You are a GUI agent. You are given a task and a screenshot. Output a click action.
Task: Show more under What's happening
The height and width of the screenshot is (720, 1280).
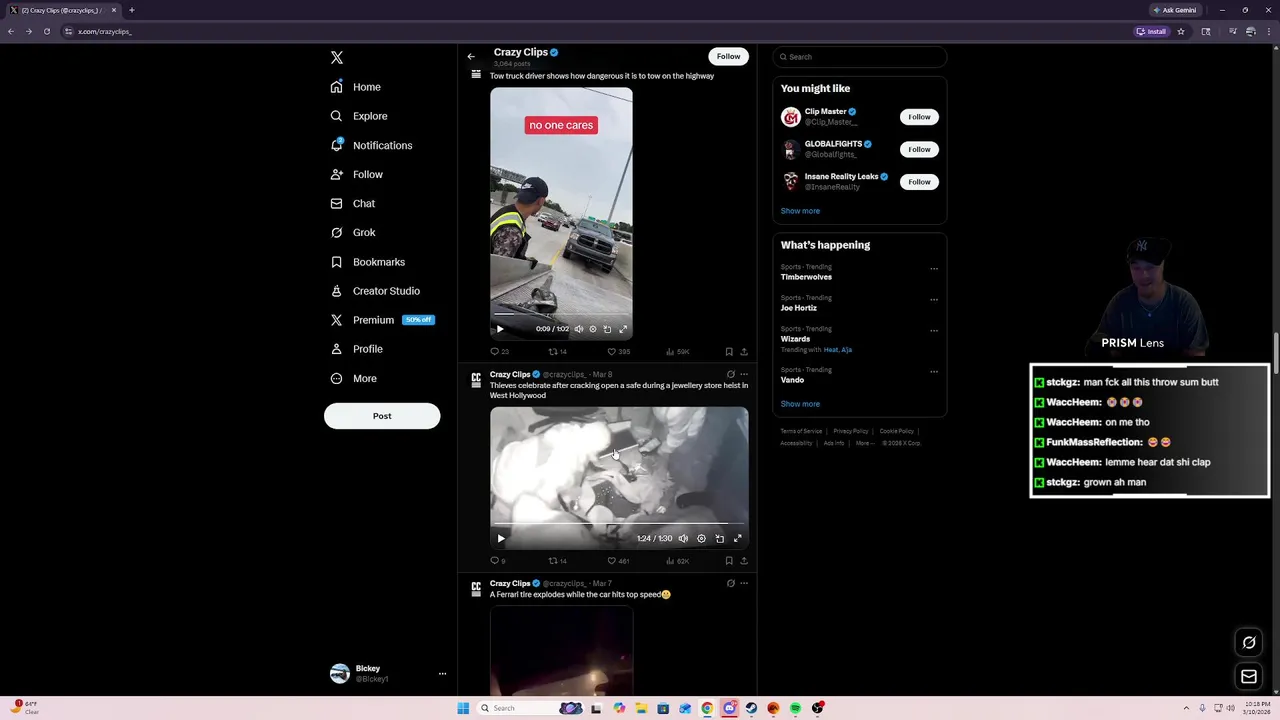(800, 404)
